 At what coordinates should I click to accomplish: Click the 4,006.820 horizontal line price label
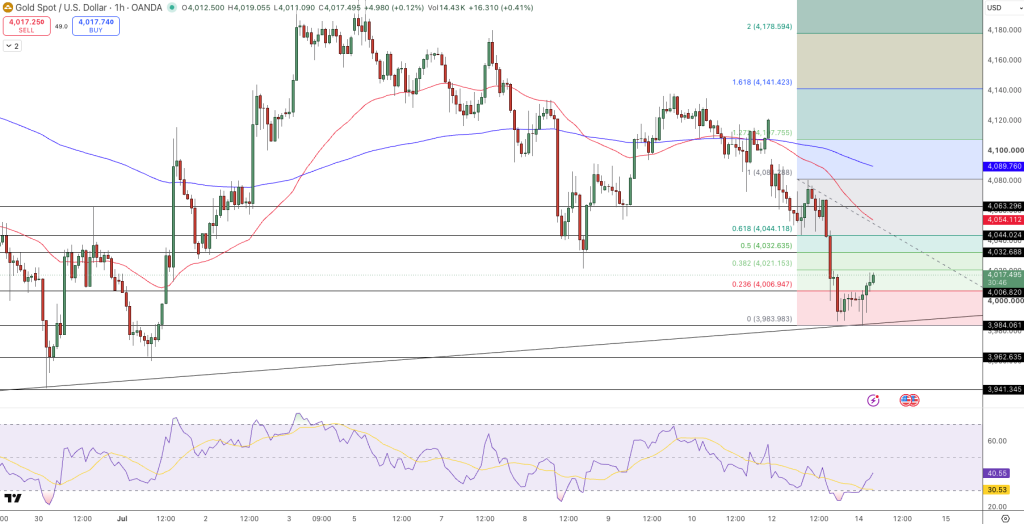(1004, 292)
